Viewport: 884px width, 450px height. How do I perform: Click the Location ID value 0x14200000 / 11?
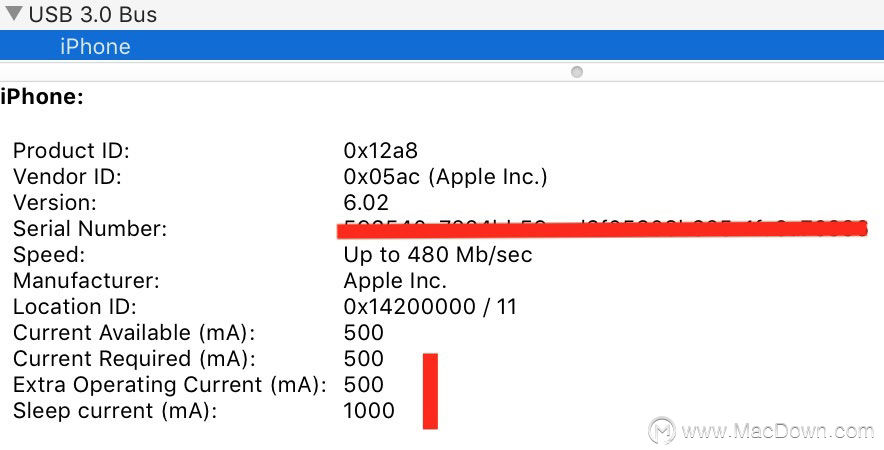[430, 307]
